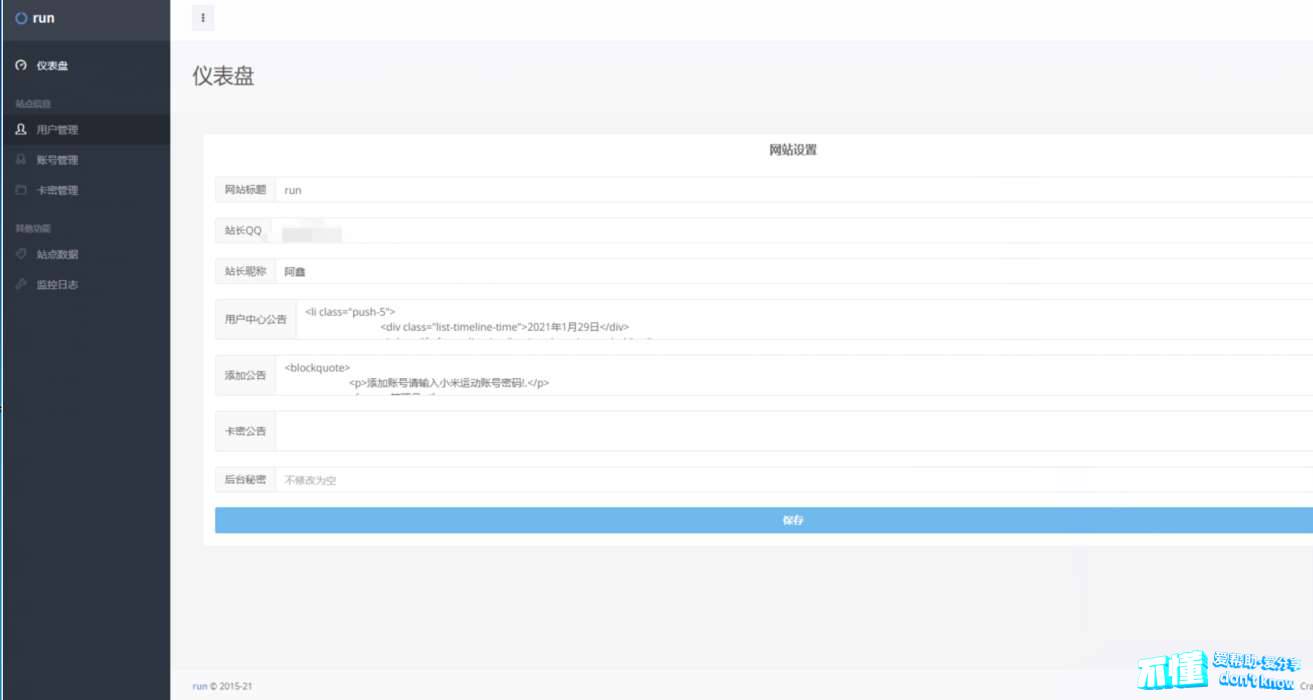Click the blue circle run logo
Image resolution: width=1313 pixels, height=700 pixels.
pos(21,18)
